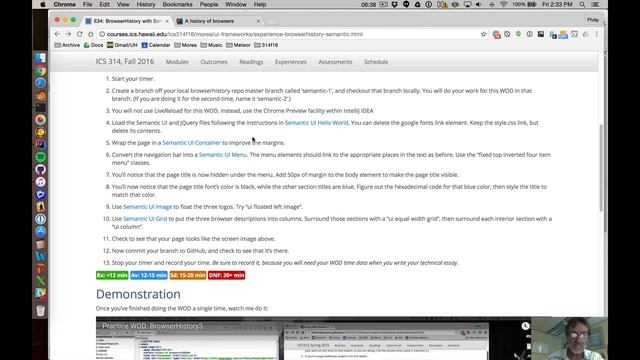The width and height of the screenshot is (640, 360).
Task: Click the red 'DNF: 20+ min' badge
Action: pyautogui.click(x=227, y=275)
